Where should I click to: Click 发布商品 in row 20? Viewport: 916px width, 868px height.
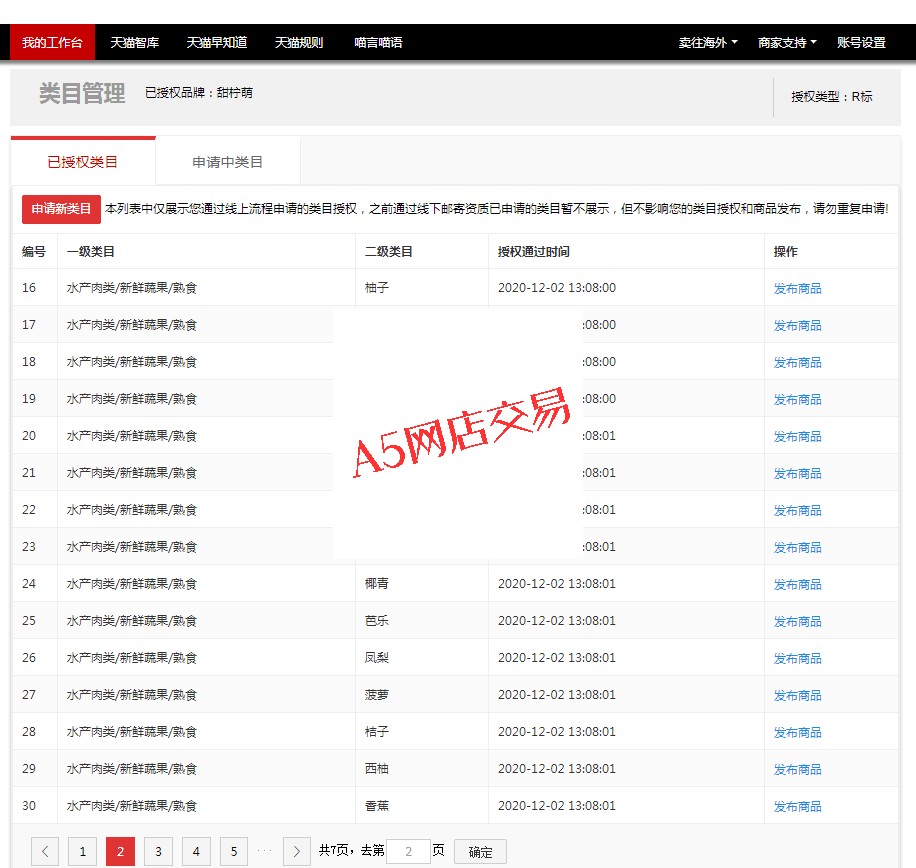click(797, 436)
